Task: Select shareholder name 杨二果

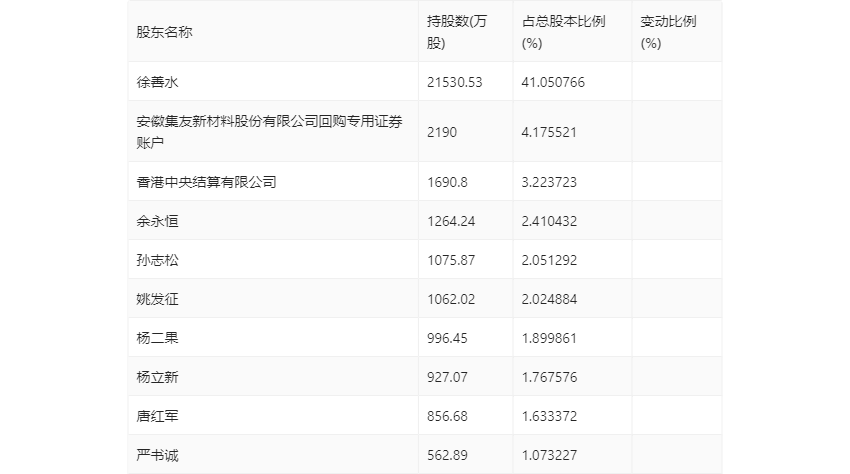Action: pyautogui.click(x=157, y=338)
